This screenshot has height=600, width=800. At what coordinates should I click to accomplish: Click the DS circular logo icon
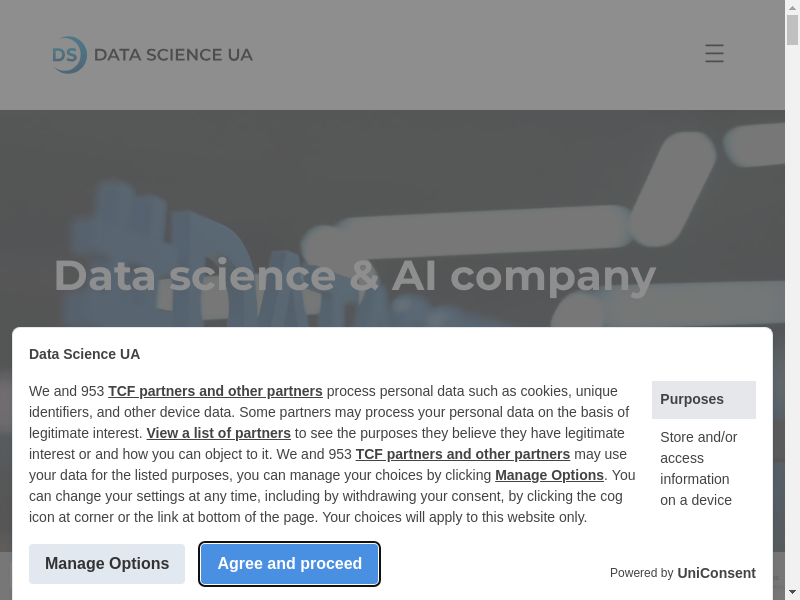[69, 55]
